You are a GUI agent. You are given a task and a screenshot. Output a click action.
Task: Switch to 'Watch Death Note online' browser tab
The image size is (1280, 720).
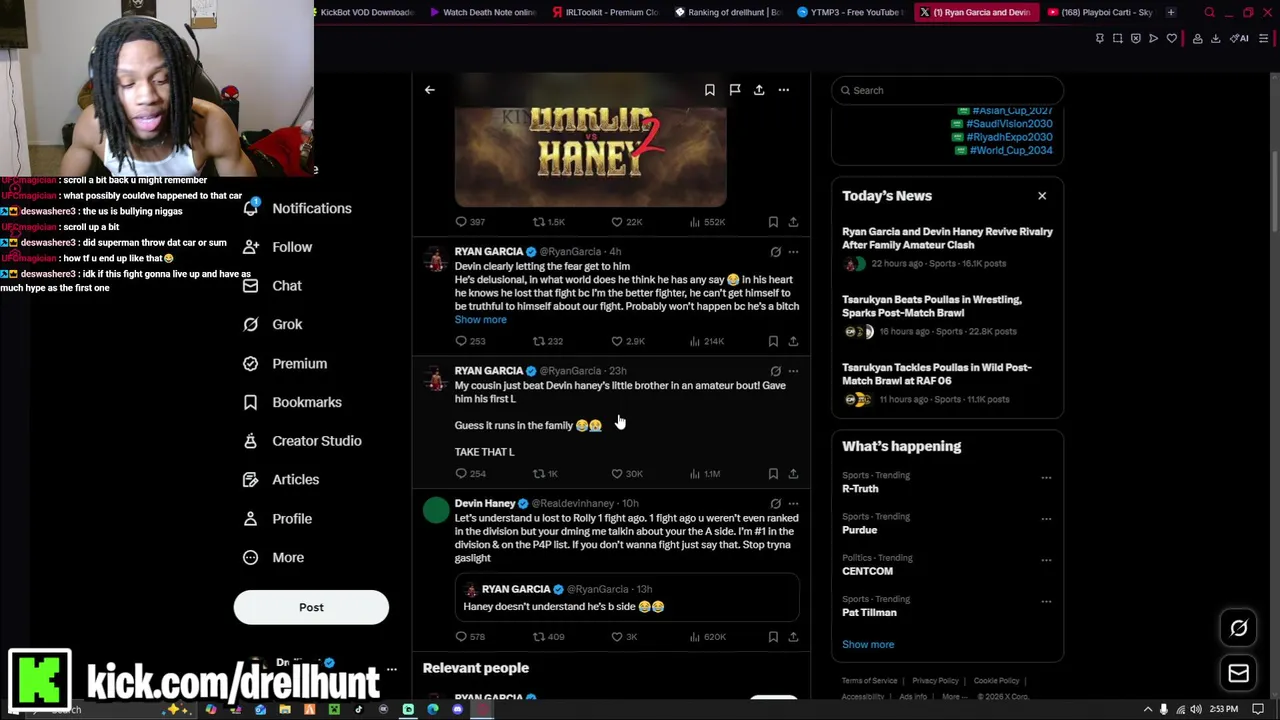[482, 12]
